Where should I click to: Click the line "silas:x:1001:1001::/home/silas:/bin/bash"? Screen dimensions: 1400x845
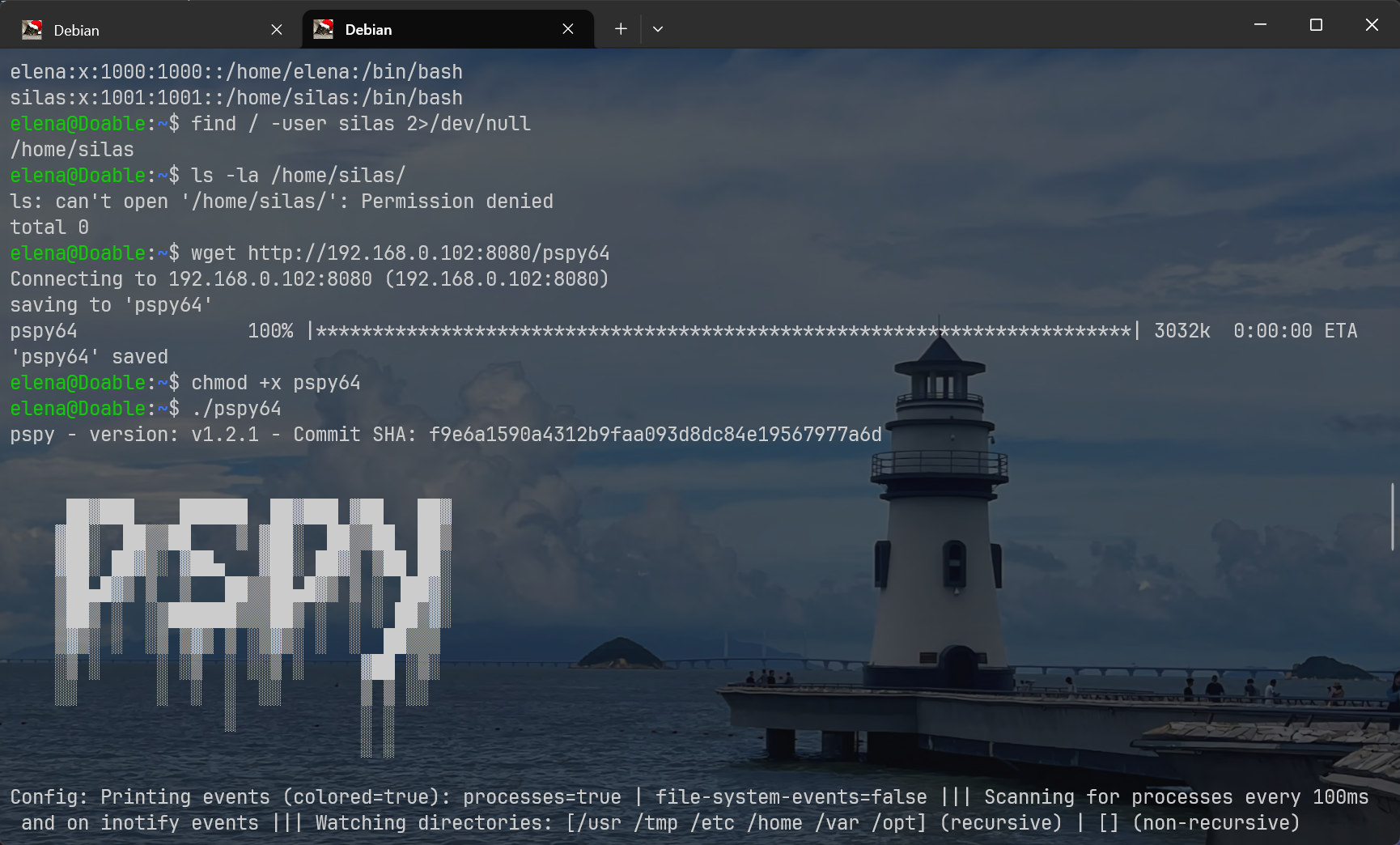point(236,98)
